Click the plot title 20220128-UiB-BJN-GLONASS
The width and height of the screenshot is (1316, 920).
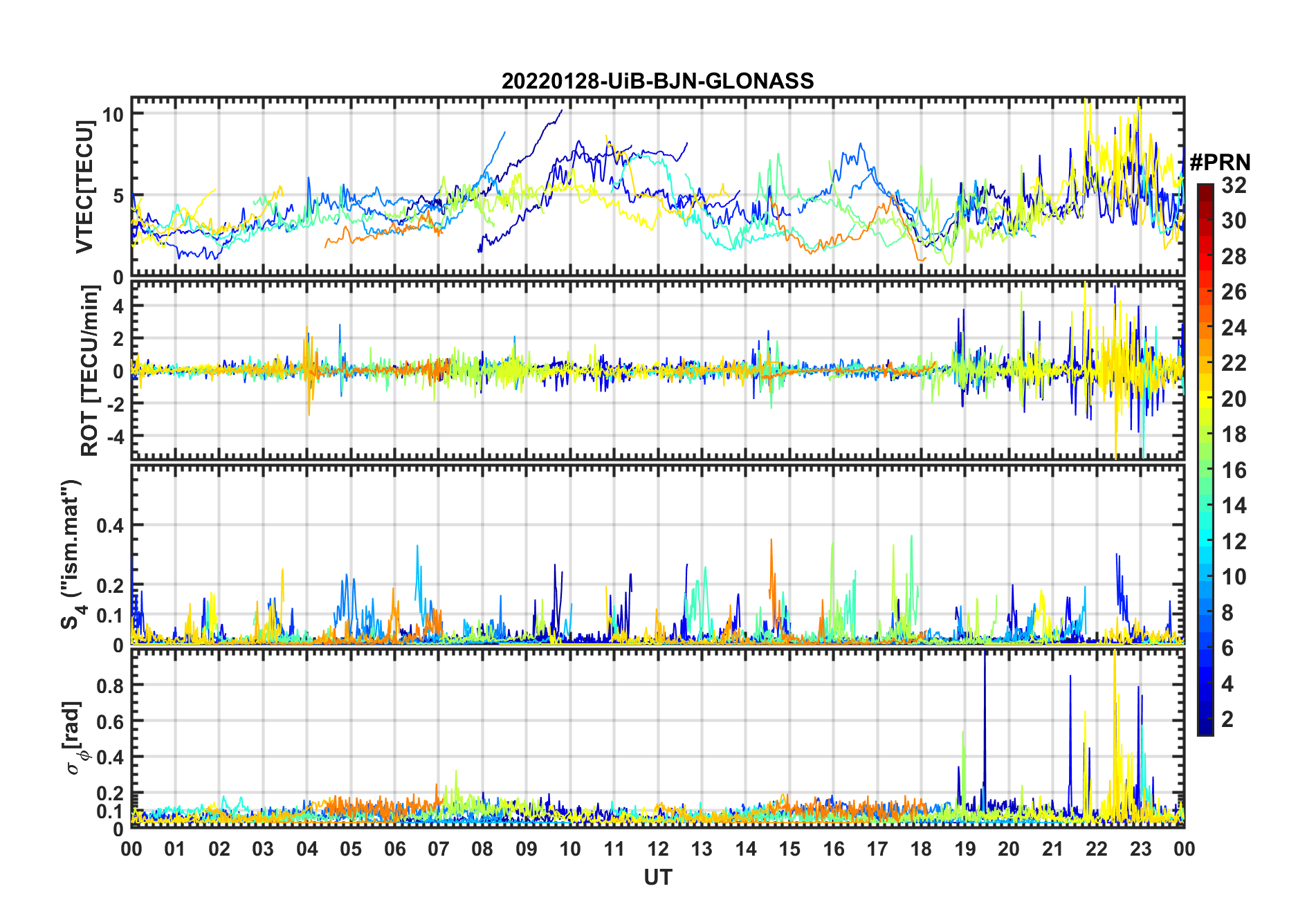point(657,81)
